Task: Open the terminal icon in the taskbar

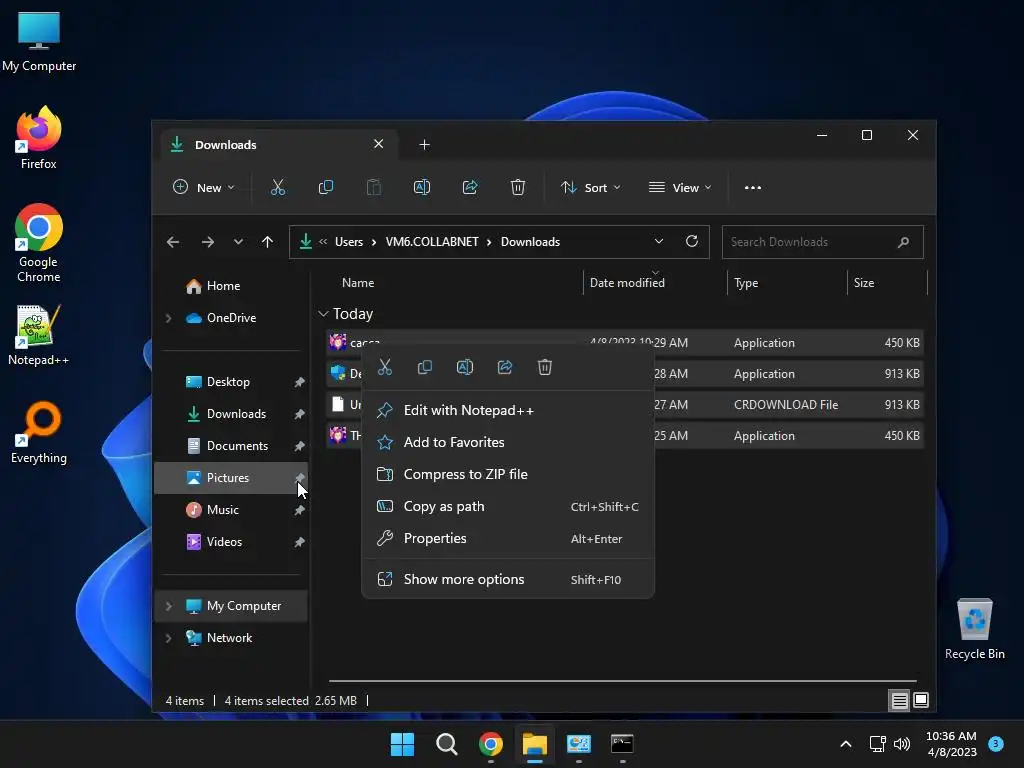Action: click(622, 744)
